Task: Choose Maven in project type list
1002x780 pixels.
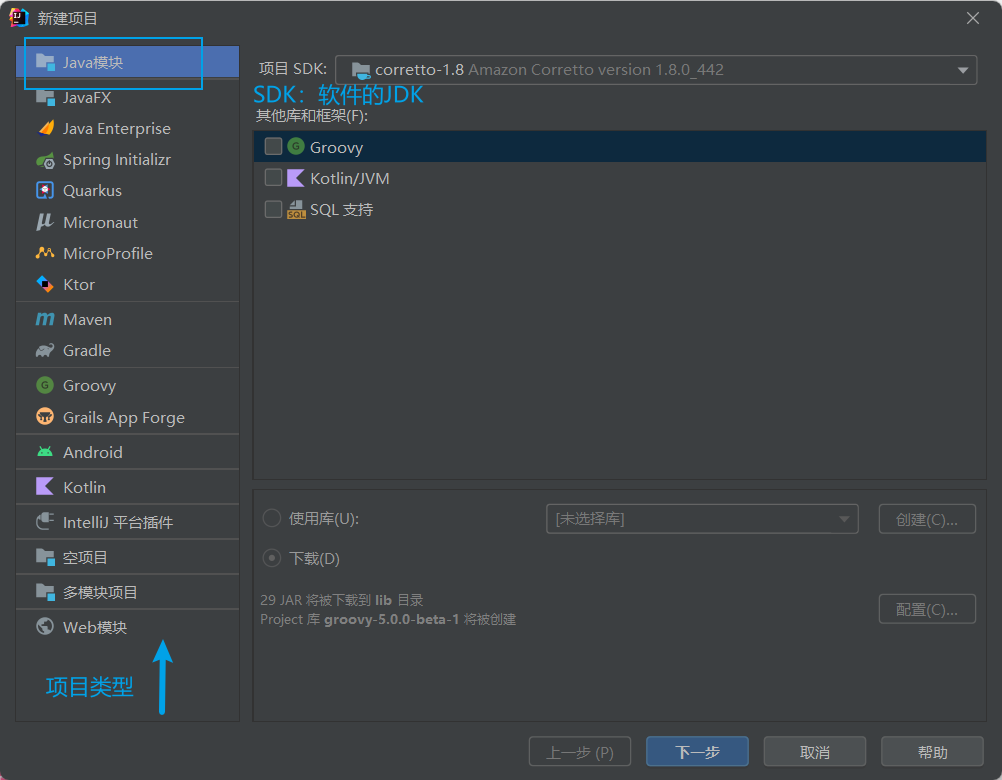Action: [127, 319]
